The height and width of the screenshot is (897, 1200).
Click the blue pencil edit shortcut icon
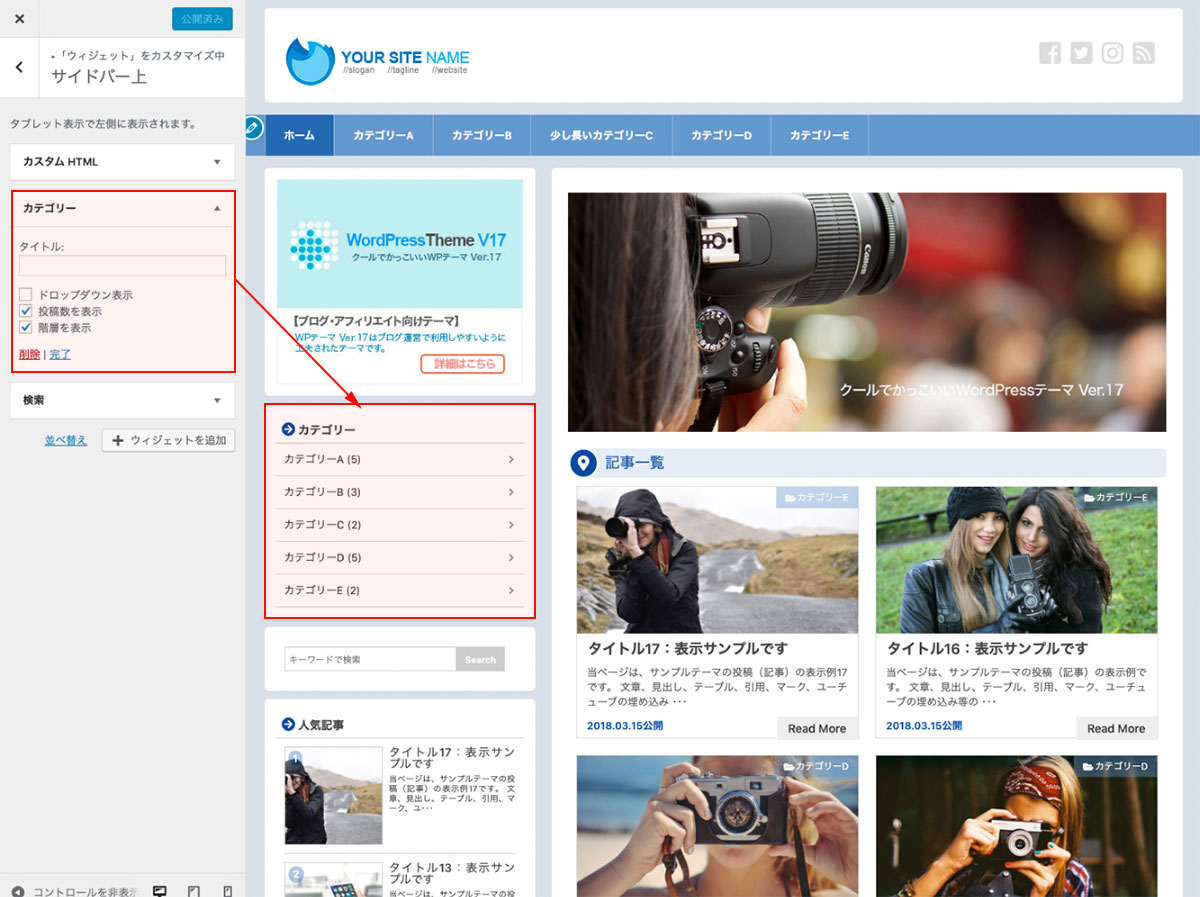[254, 128]
